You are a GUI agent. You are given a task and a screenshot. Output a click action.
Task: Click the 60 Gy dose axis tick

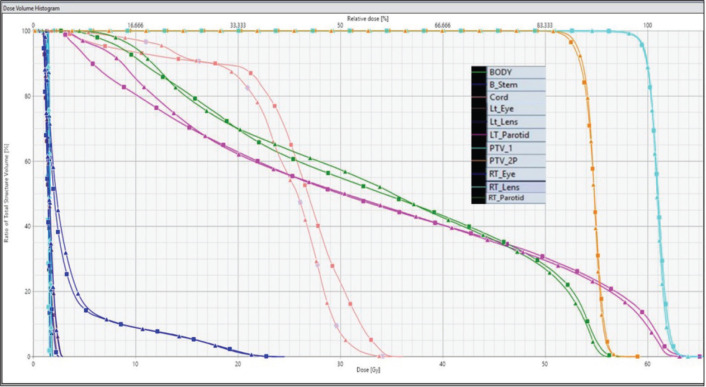(x=647, y=363)
